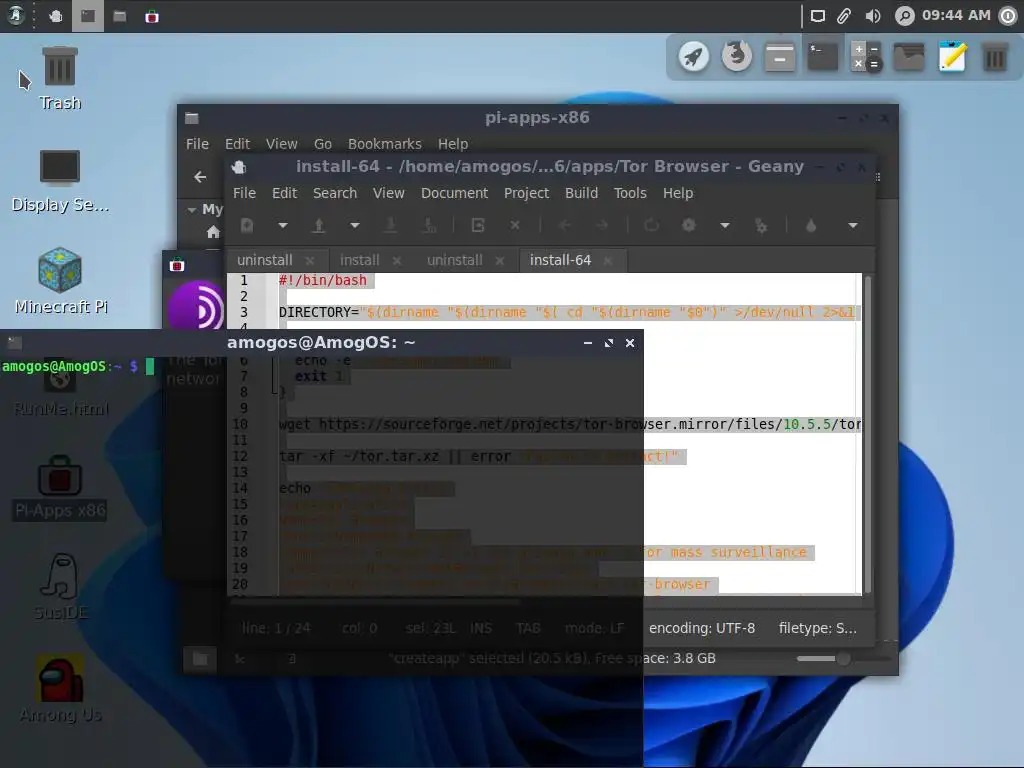Open the notes pencil icon in dock

[x=952, y=57]
